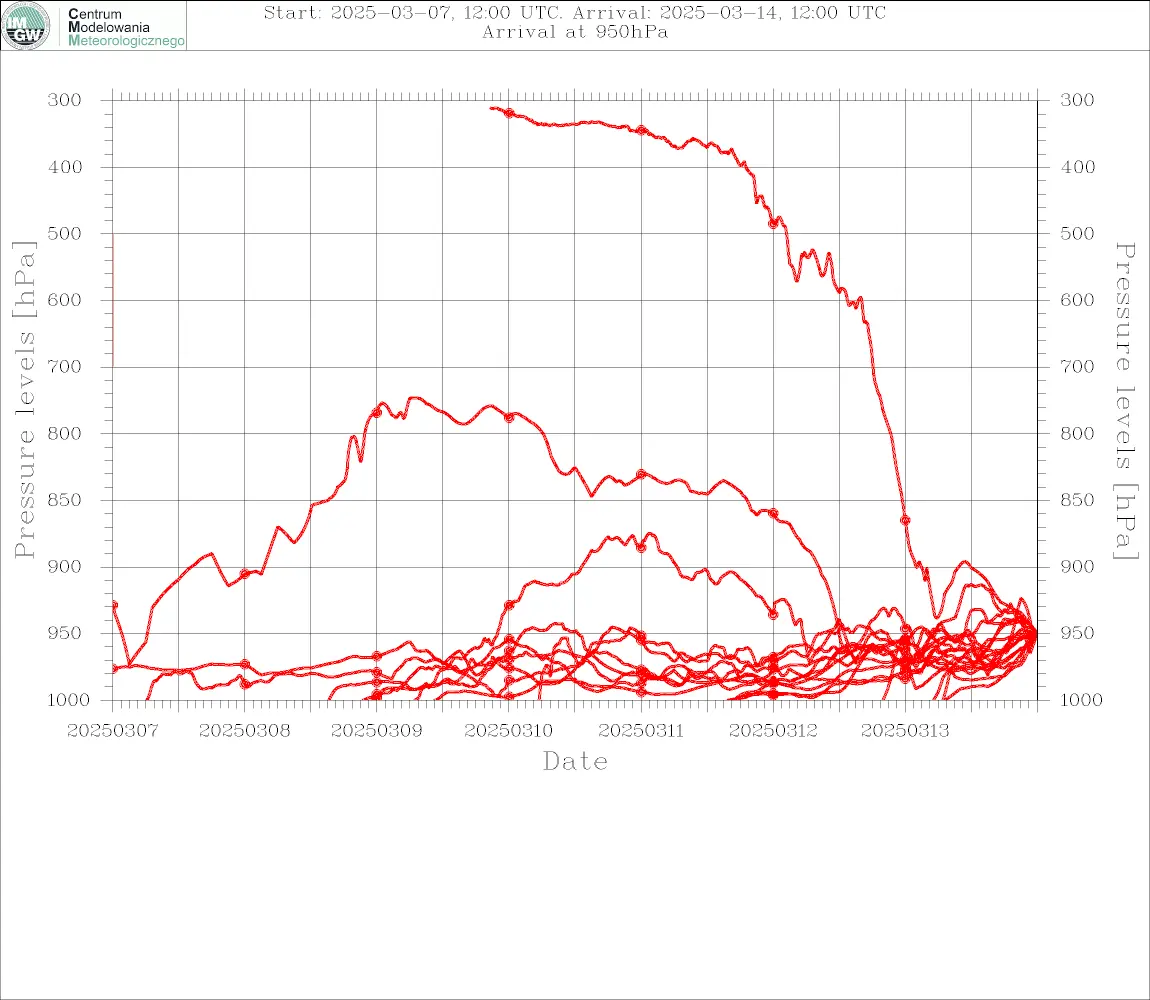The image size is (1150, 1000).
Task: Click the upper trajectory marker on 20250311 near 350 hPa
Action: 641,130
